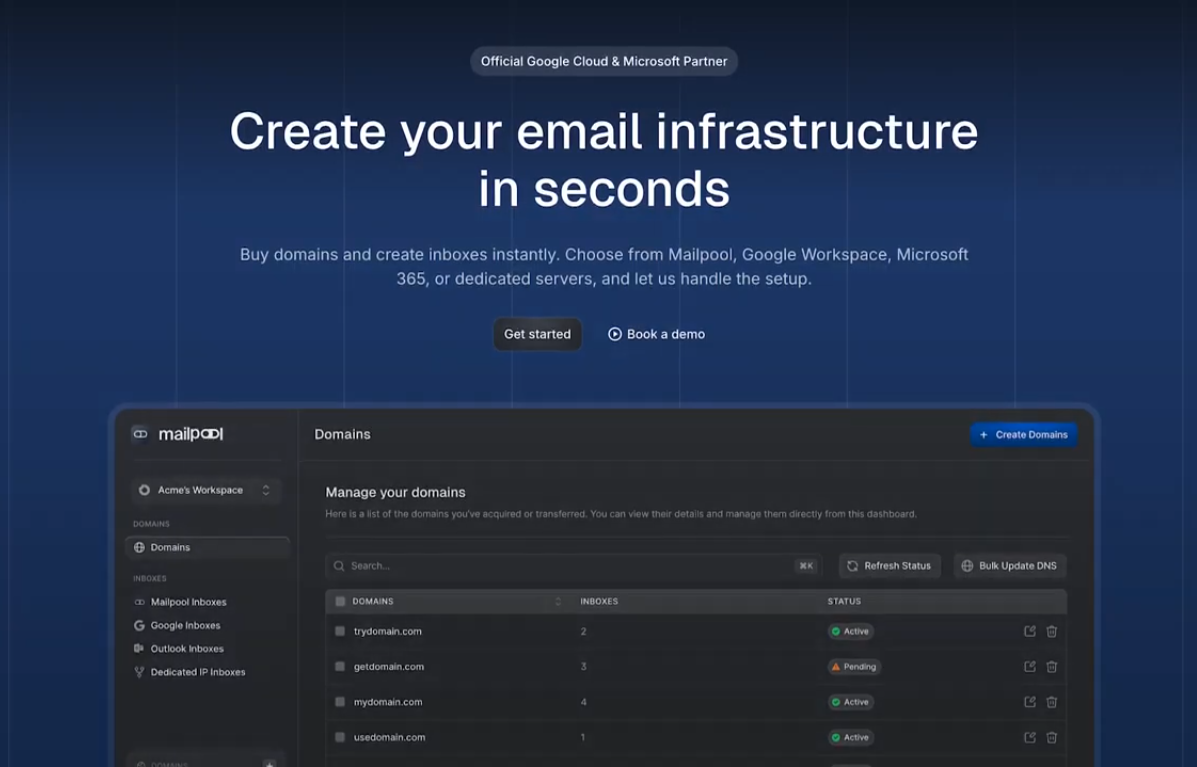Click the Active status badge for trydomain.com
The width and height of the screenshot is (1197, 767).
tap(850, 631)
